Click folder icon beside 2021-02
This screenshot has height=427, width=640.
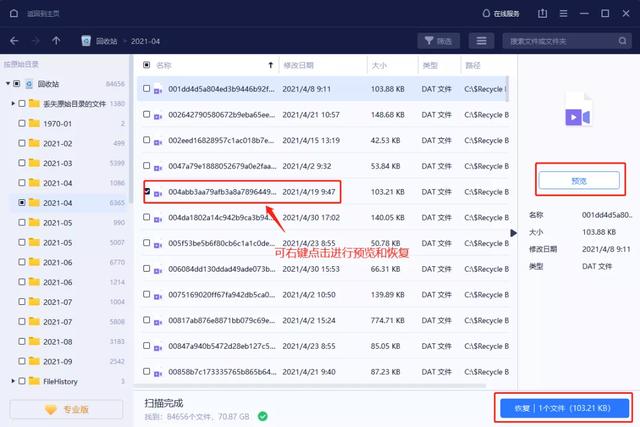point(34,143)
